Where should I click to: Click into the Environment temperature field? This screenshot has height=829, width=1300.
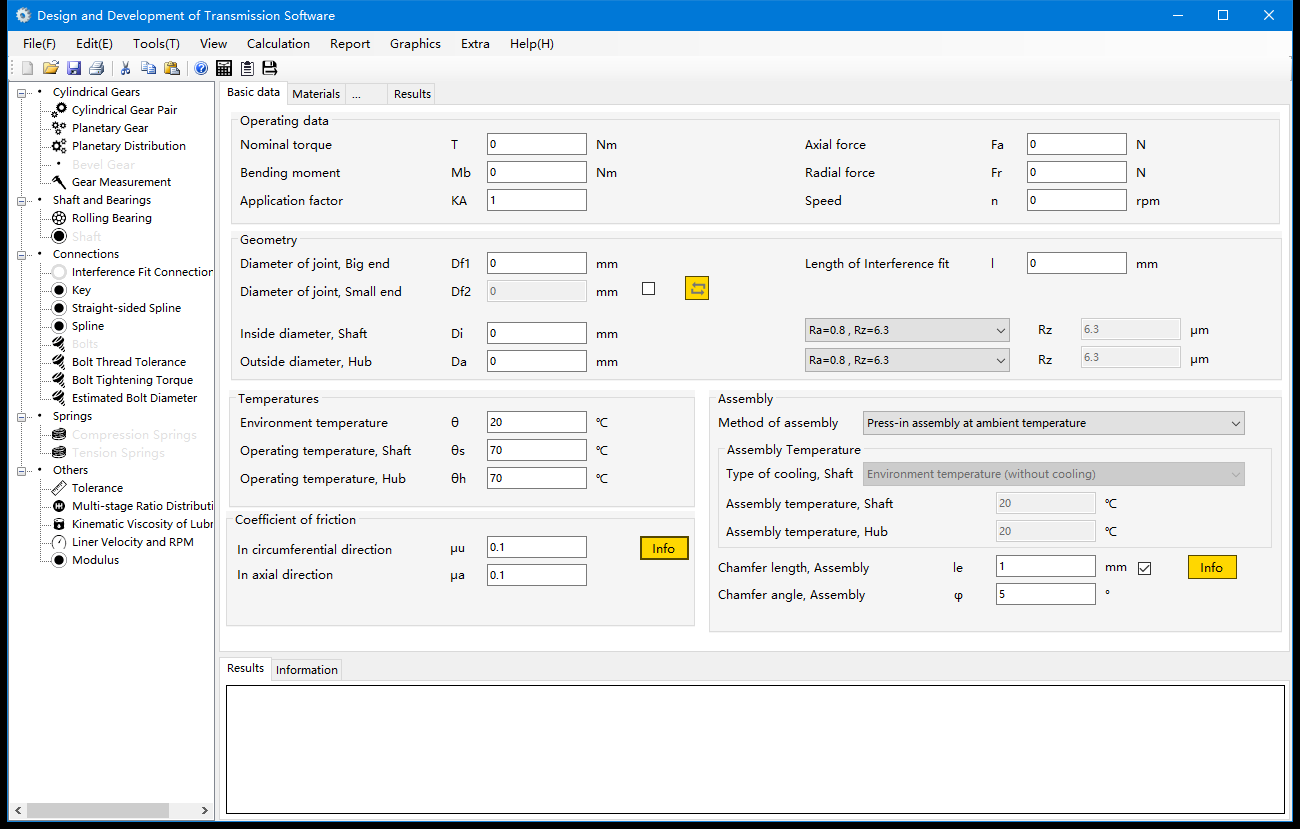pos(537,422)
